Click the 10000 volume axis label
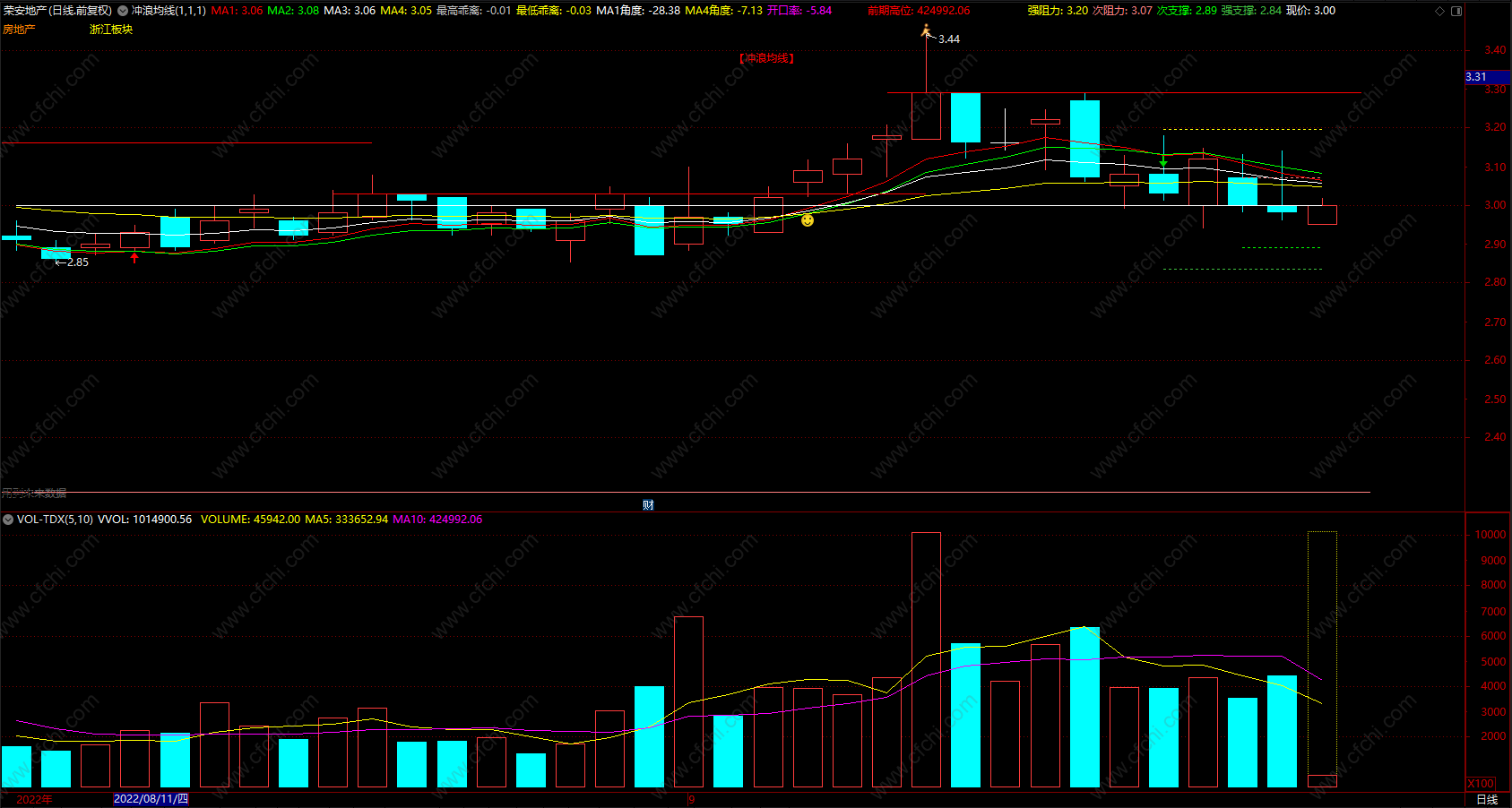The image size is (1512, 808). (x=1490, y=535)
